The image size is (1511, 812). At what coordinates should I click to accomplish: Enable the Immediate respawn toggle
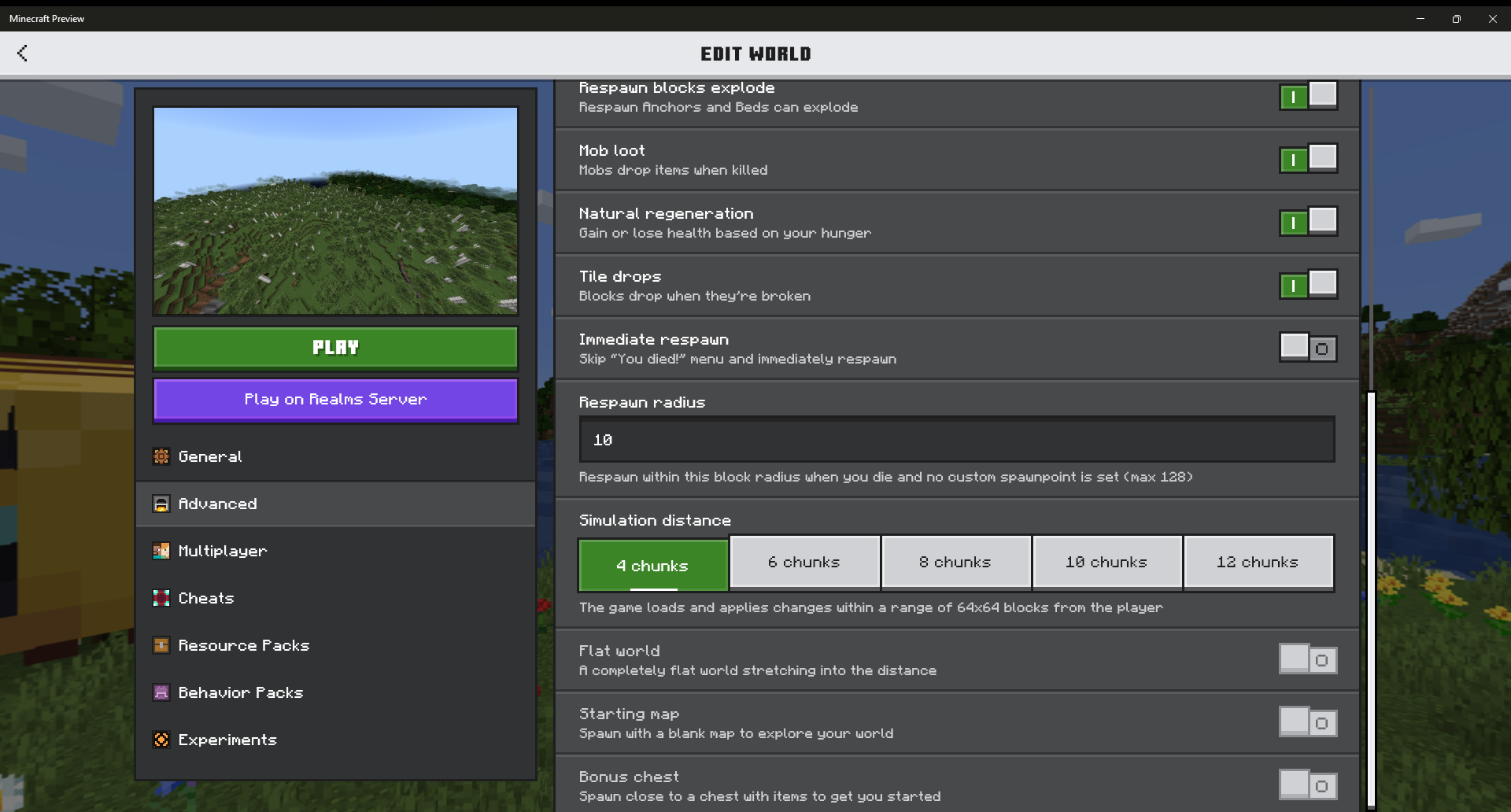point(1309,348)
